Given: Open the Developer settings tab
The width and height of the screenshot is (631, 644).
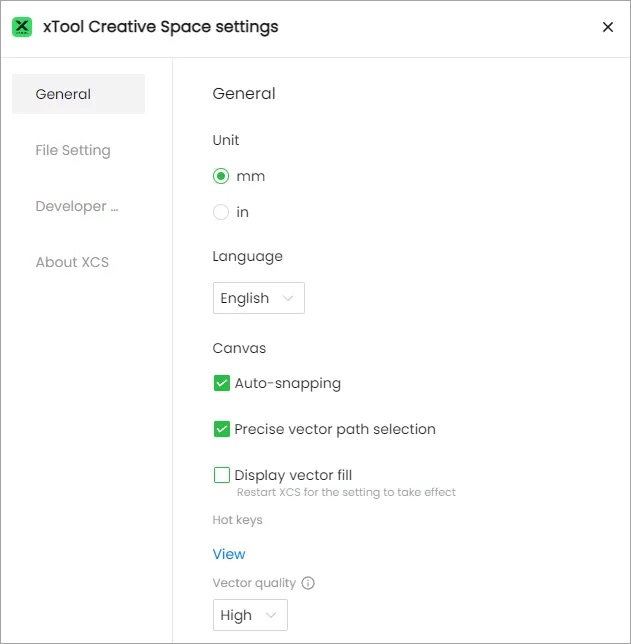Looking at the screenshot, I should 78,206.
